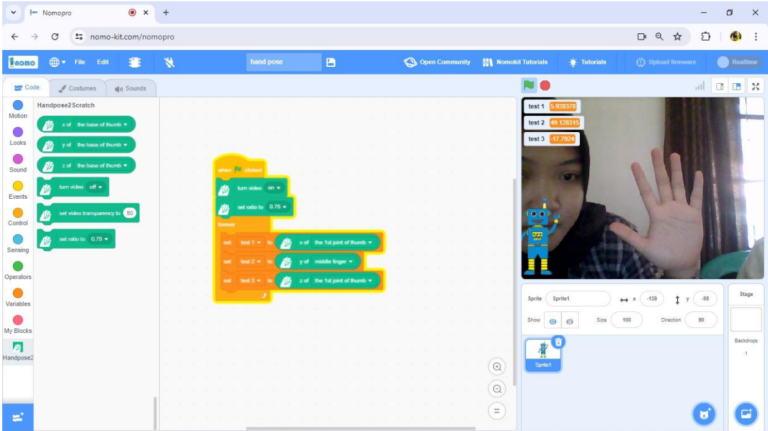
Task: Open the add extension button
Action: [17, 415]
